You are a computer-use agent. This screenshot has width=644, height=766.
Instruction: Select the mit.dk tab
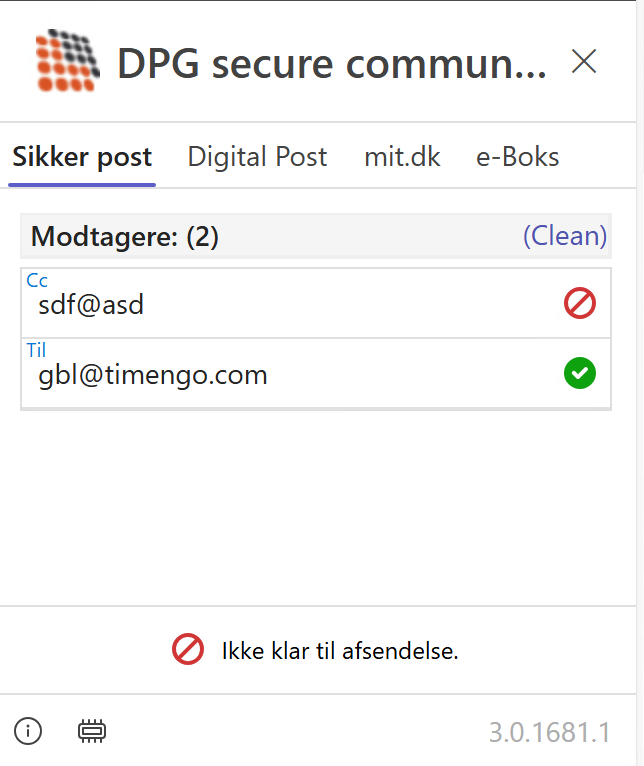click(402, 157)
